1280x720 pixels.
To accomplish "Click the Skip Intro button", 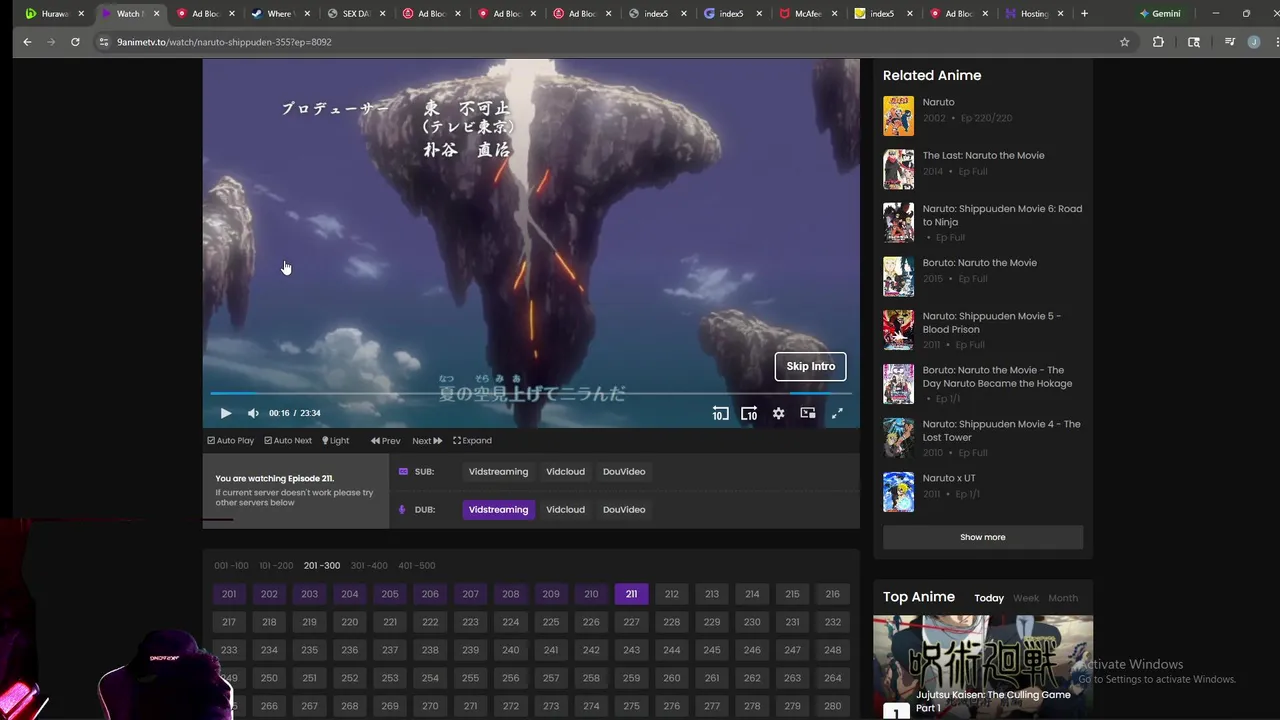I will [x=810, y=366].
